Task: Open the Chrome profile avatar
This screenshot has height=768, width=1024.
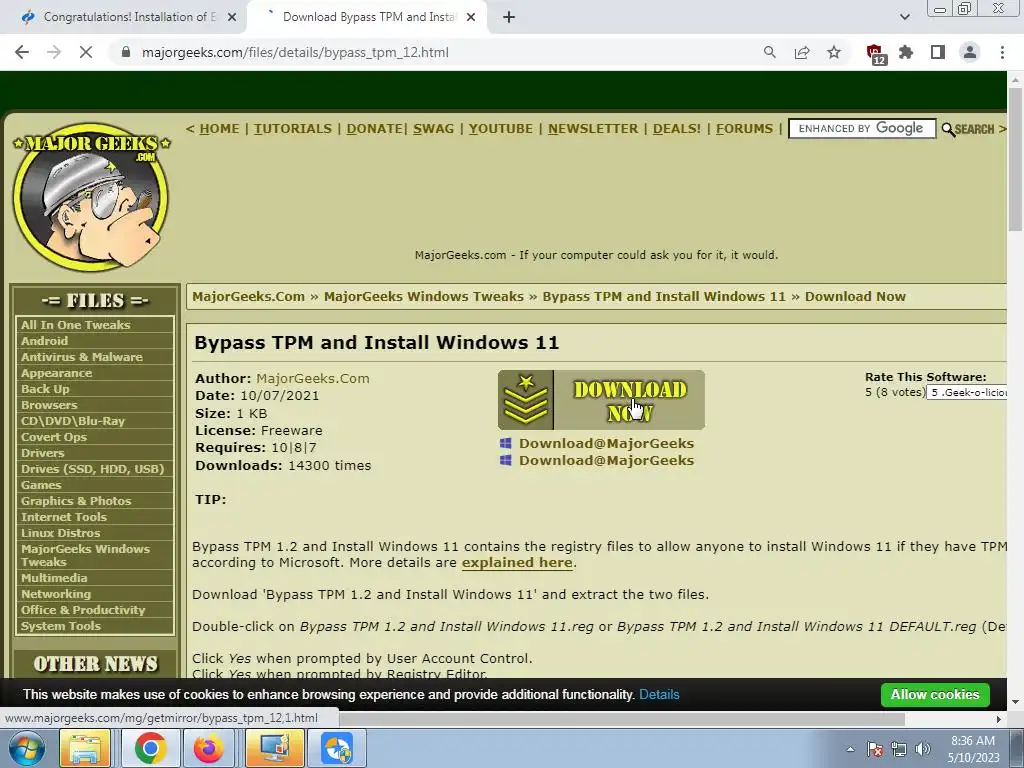Action: pos(970,52)
